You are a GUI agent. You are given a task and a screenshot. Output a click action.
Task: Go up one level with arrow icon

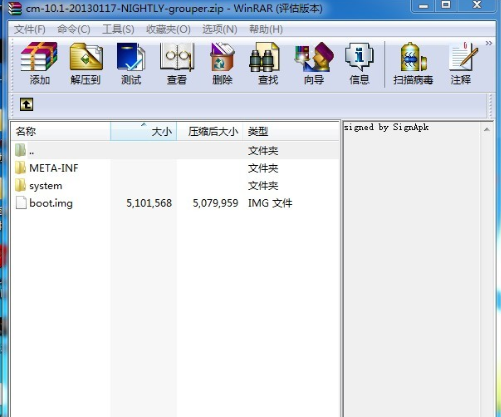pyautogui.click(x=26, y=104)
